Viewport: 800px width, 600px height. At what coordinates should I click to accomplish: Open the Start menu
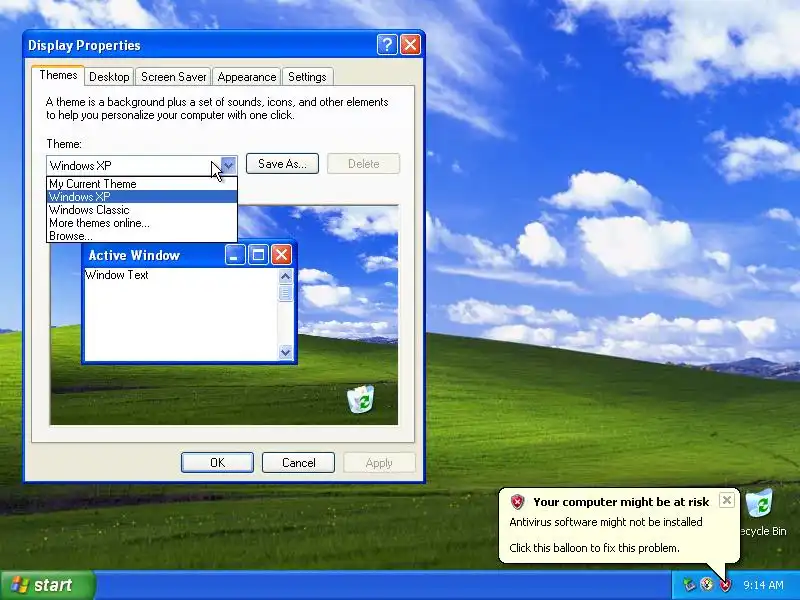click(47, 585)
